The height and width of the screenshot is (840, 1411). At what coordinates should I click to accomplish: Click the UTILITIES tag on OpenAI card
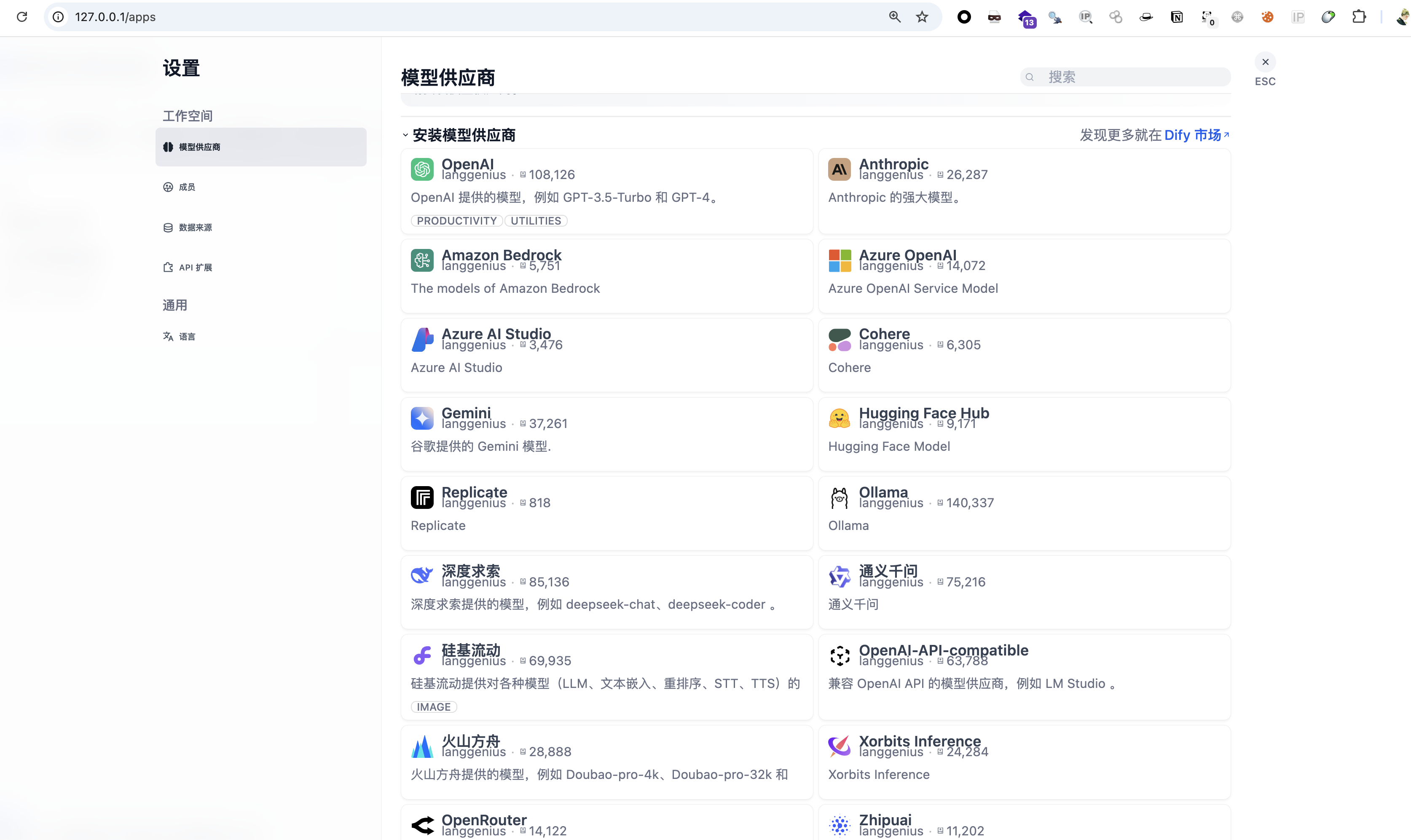tap(536, 221)
